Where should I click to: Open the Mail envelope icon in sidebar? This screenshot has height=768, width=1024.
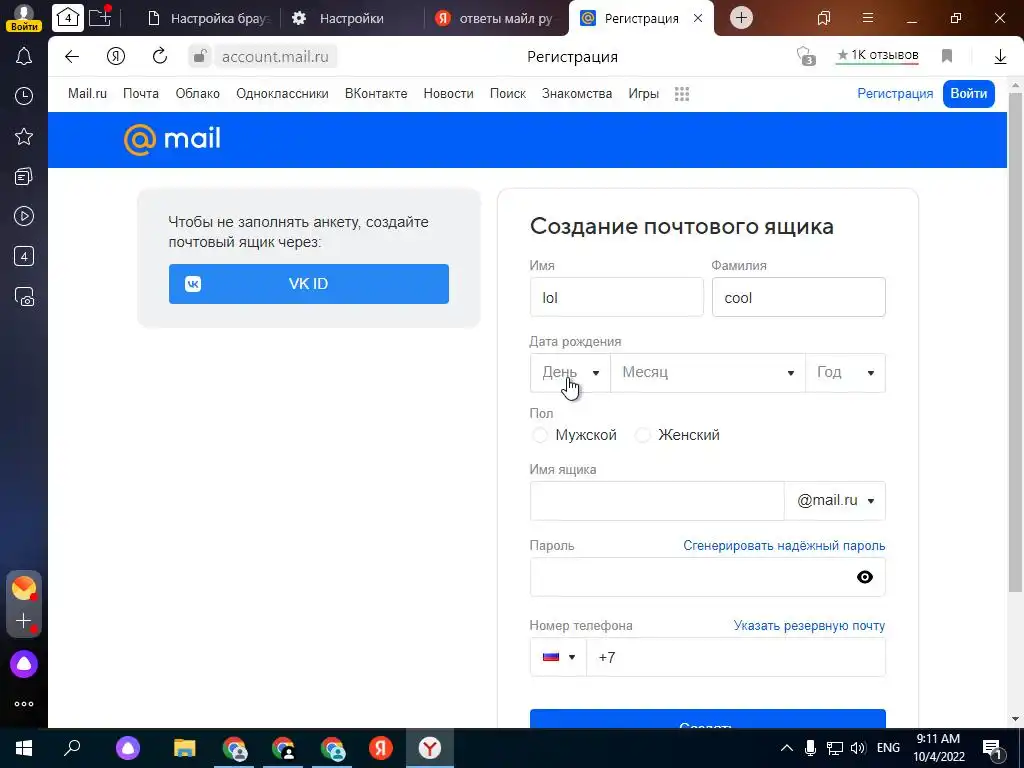point(24,588)
